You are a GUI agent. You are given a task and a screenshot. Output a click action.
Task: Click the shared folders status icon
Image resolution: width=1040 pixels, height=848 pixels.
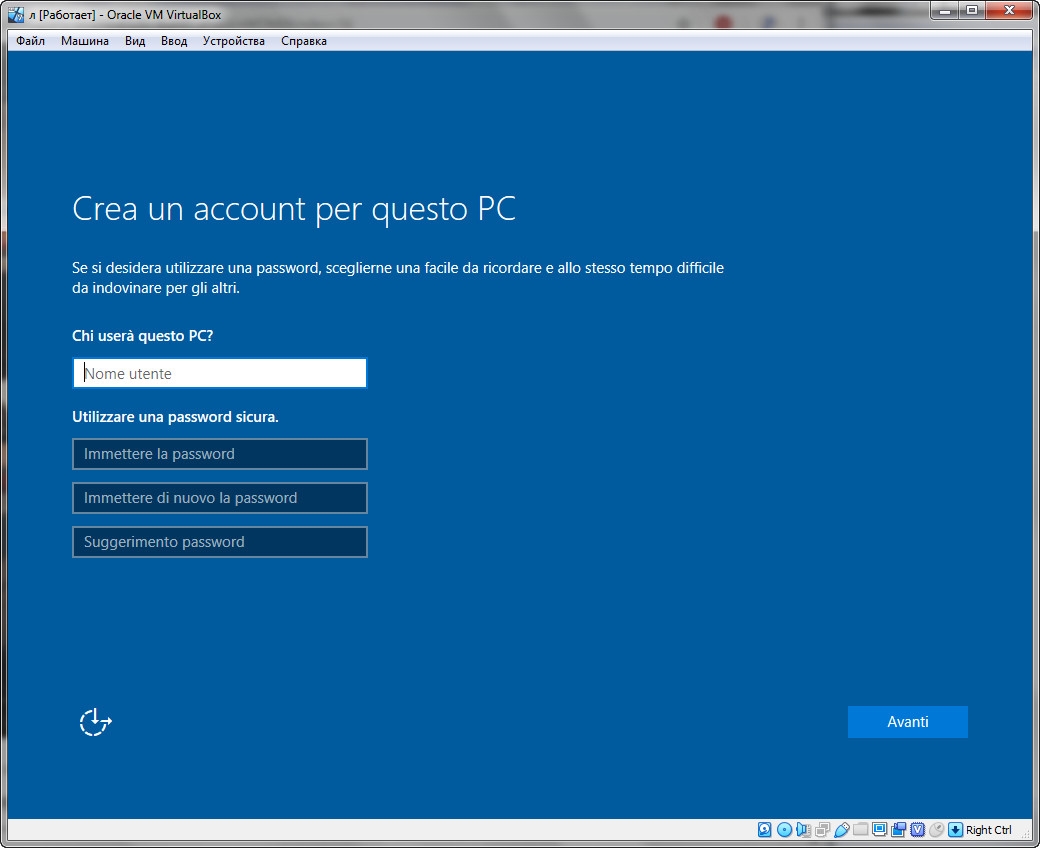click(860, 830)
